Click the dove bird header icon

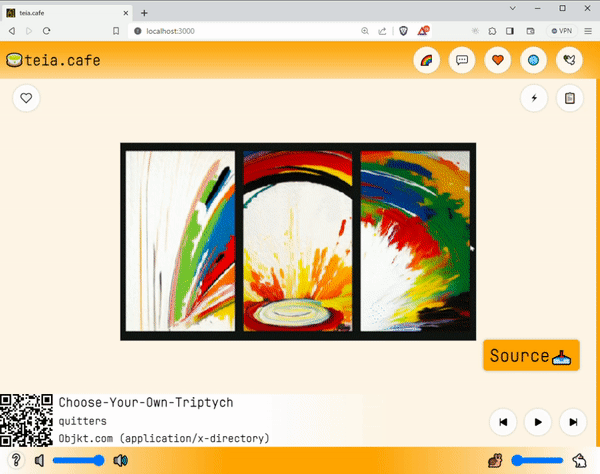[x=569, y=60]
